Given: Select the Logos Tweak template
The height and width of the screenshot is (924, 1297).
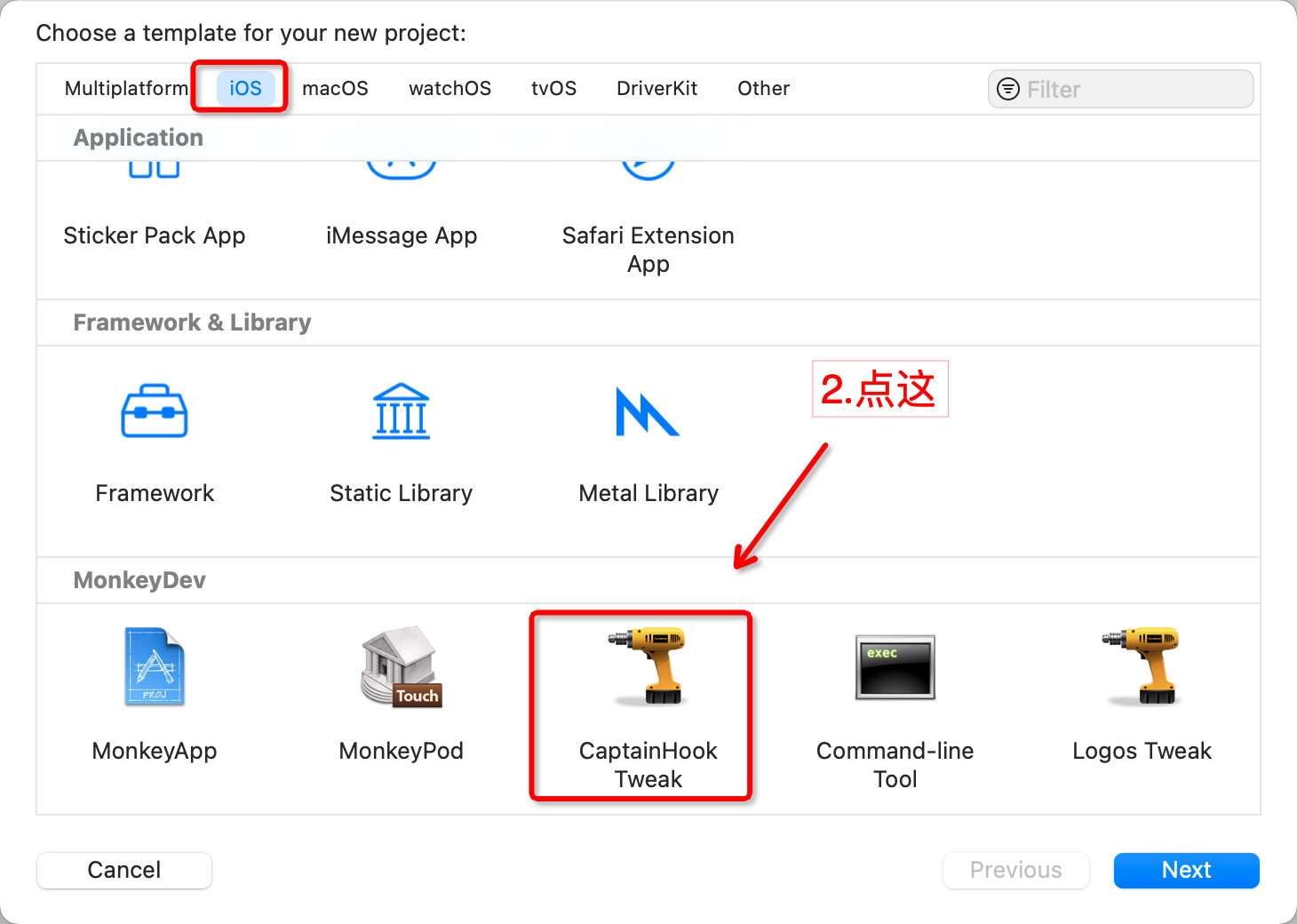Looking at the screenshot, I should click(1142, 666).
